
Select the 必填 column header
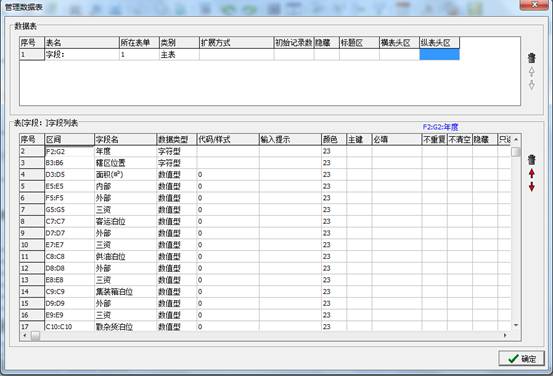click(397, 140)
